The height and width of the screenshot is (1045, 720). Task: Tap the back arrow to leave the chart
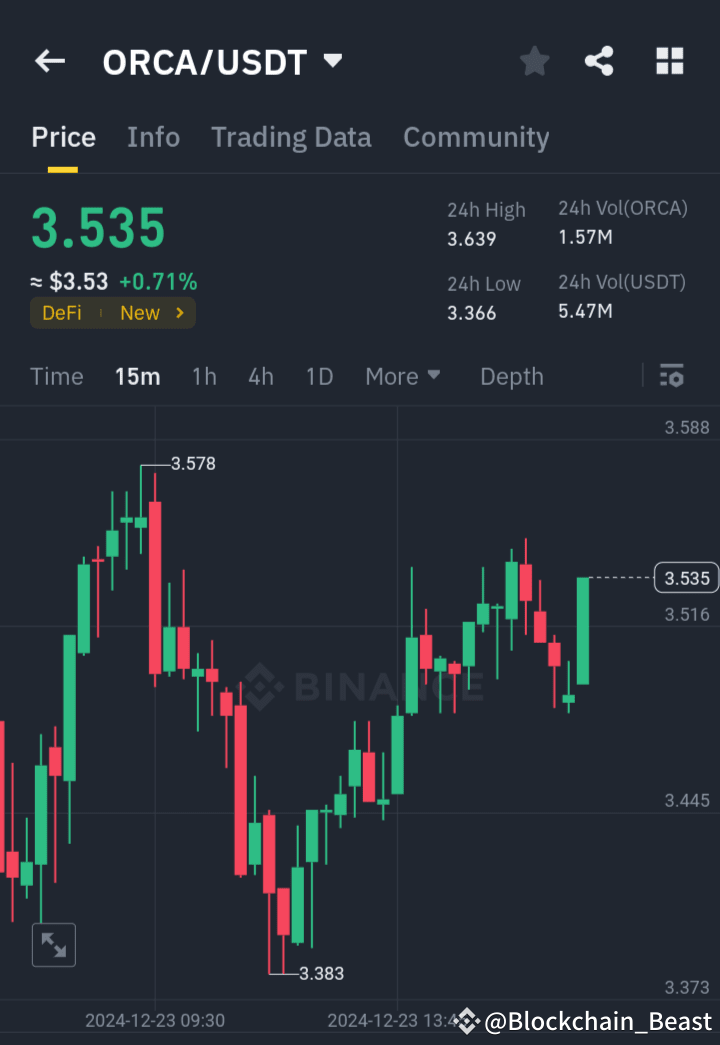[x=49, y=61]
